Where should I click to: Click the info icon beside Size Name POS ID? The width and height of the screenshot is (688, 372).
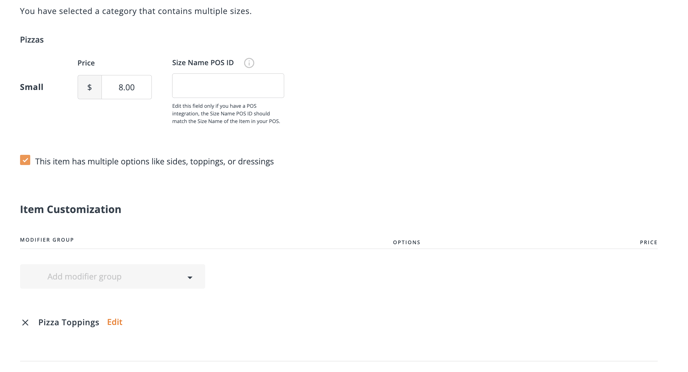click(249, 63)
